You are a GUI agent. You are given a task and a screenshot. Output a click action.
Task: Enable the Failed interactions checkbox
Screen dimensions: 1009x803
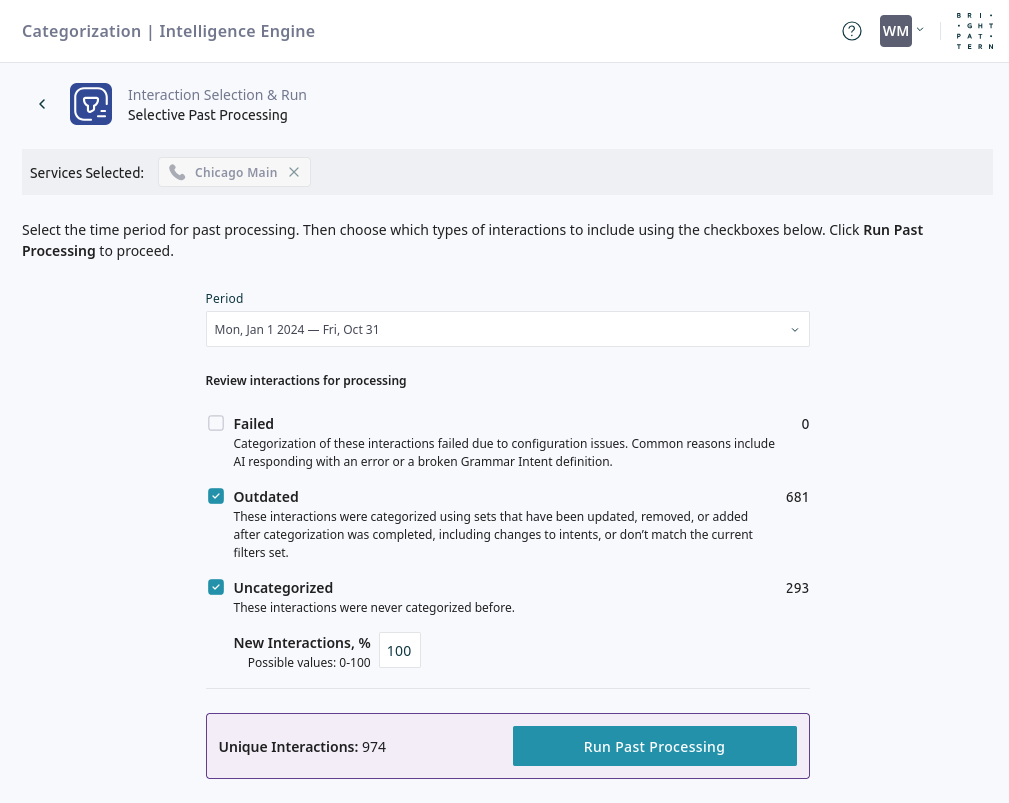click(x=216, y=423)
